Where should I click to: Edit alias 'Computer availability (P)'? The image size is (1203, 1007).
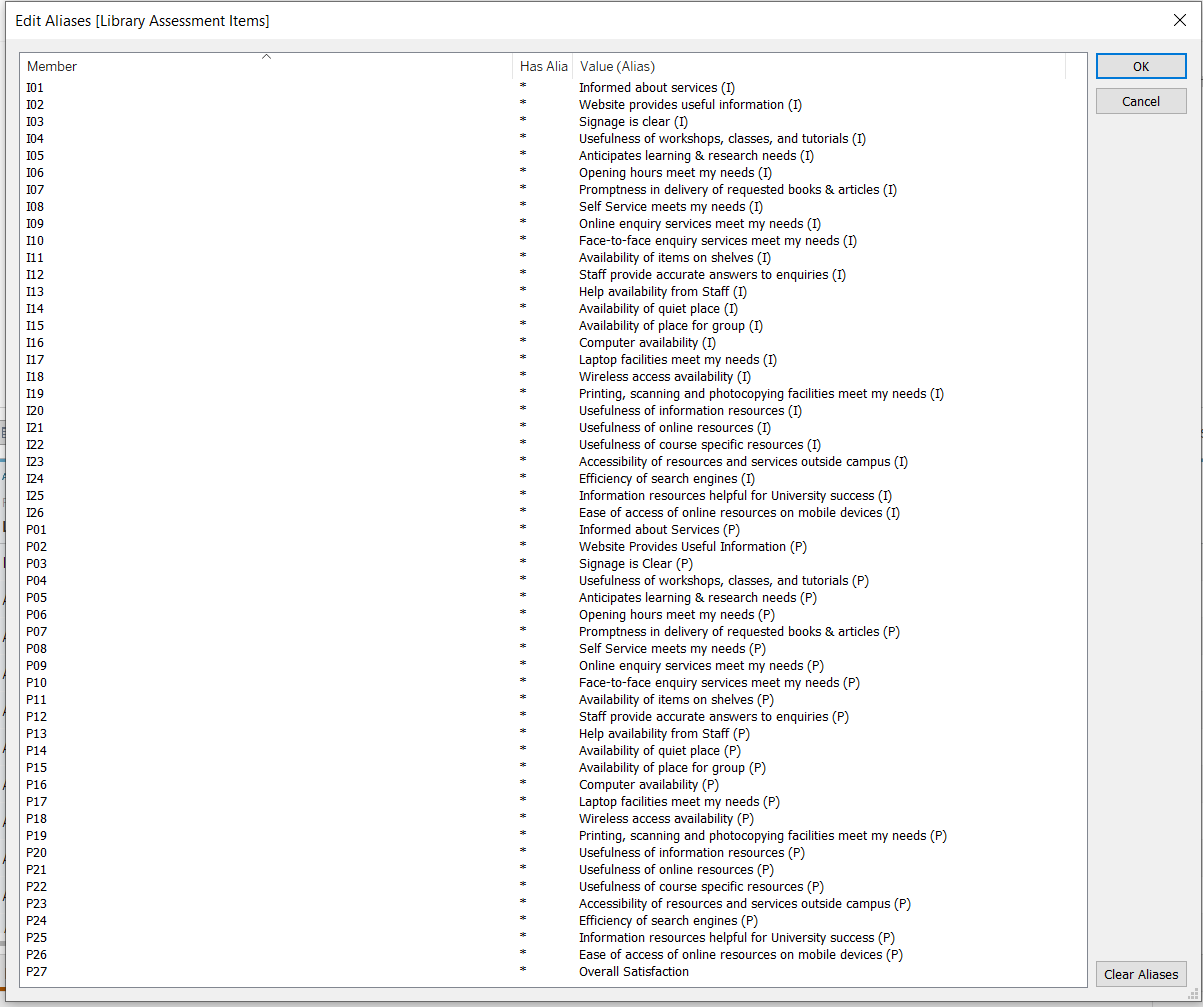pyautogui.click(x=649, y=785)
